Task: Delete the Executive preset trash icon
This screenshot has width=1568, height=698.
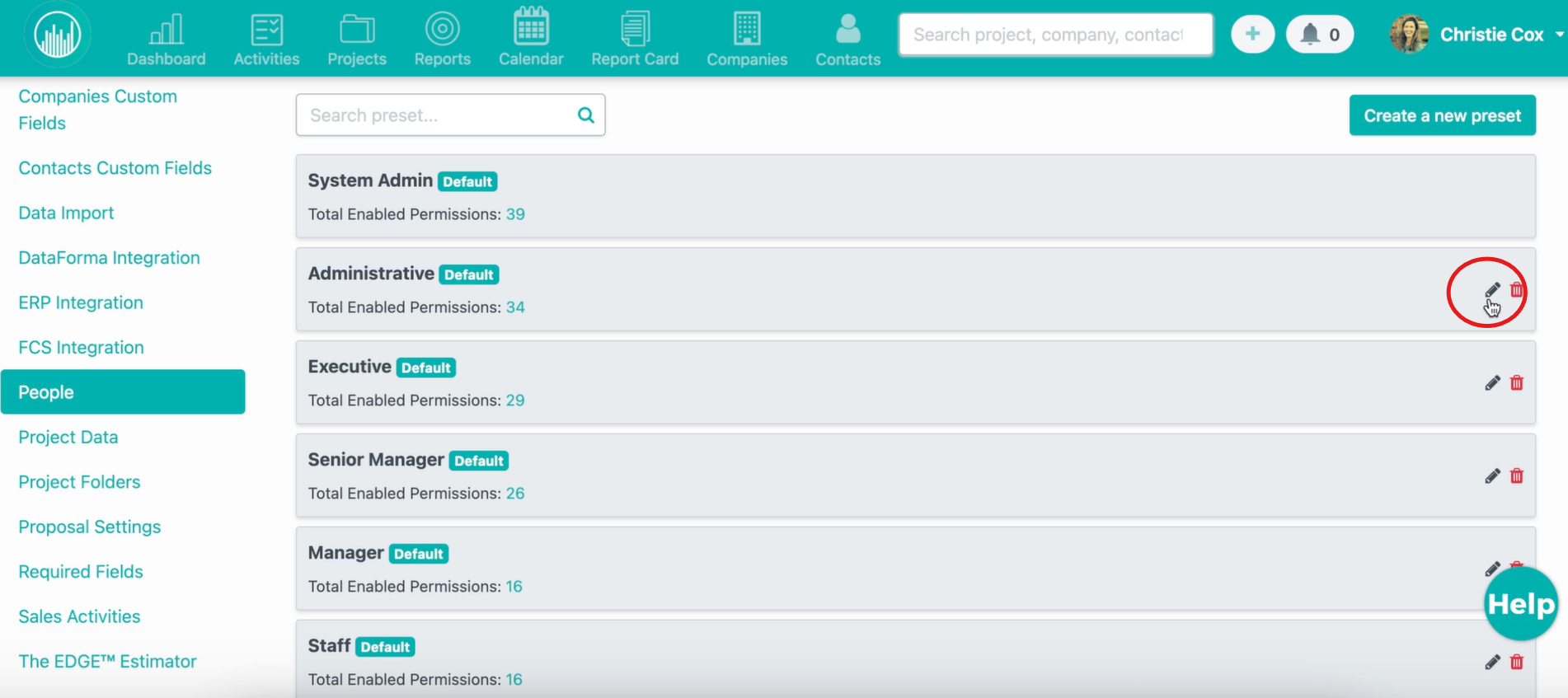Action: [1516, 383]
